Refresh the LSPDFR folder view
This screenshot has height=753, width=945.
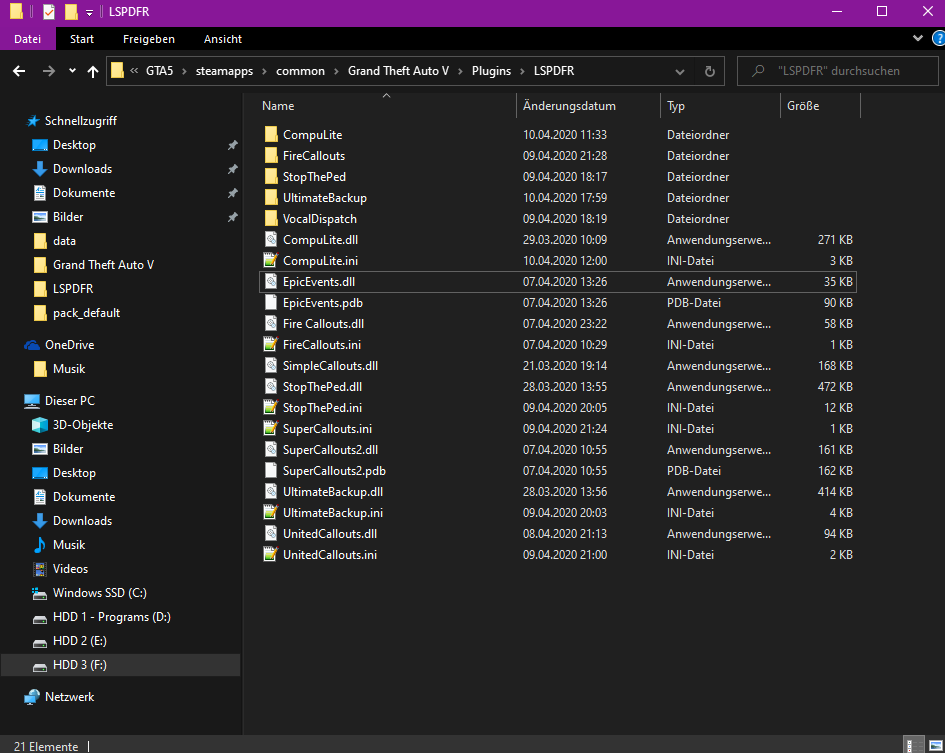(x=709, y=71)
